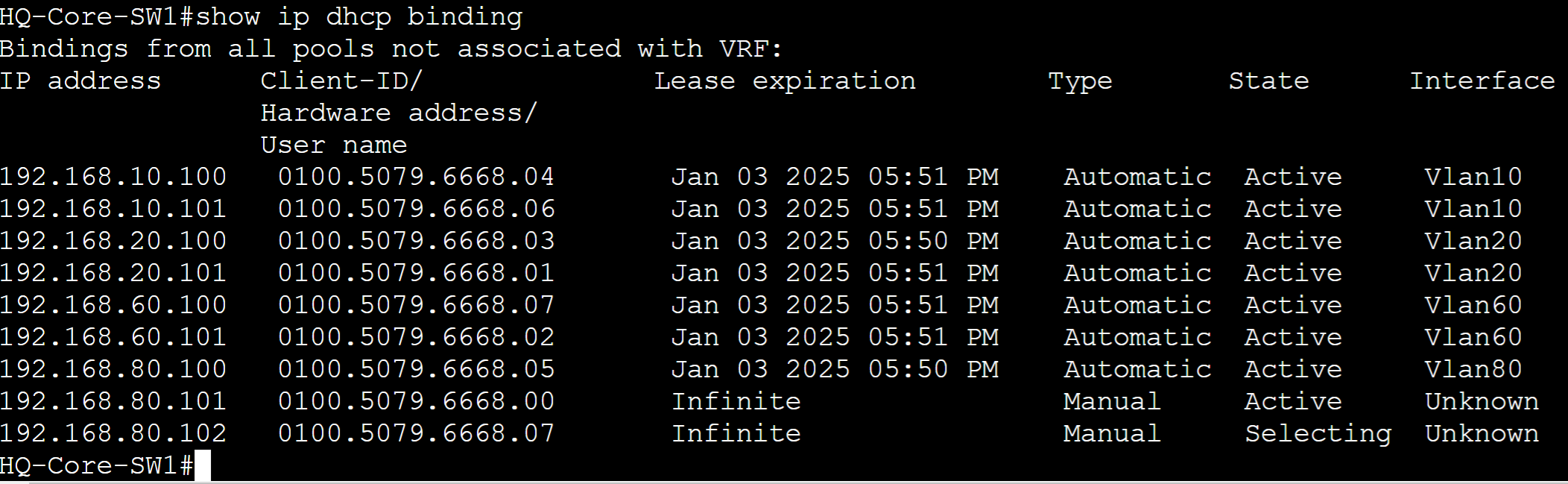The width and height of the screenshot is (1568, 484).
Task: Click the command prompt cursor after HQ-Core-SW1#
Action: [x=203, y=465]
